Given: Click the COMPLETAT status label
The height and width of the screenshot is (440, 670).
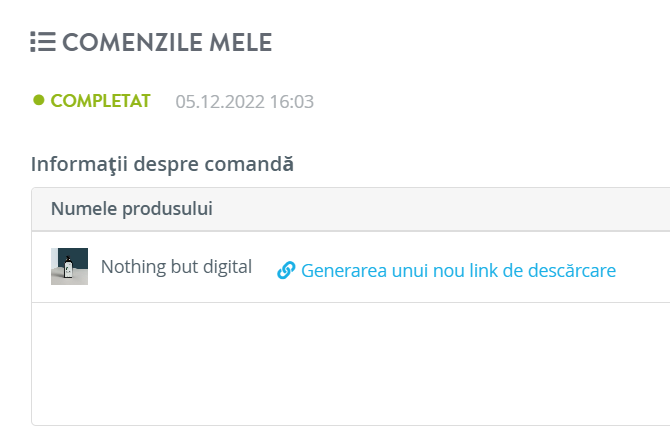Looking at the screenshot, I should pyautogui.click(x=100, y=101).
